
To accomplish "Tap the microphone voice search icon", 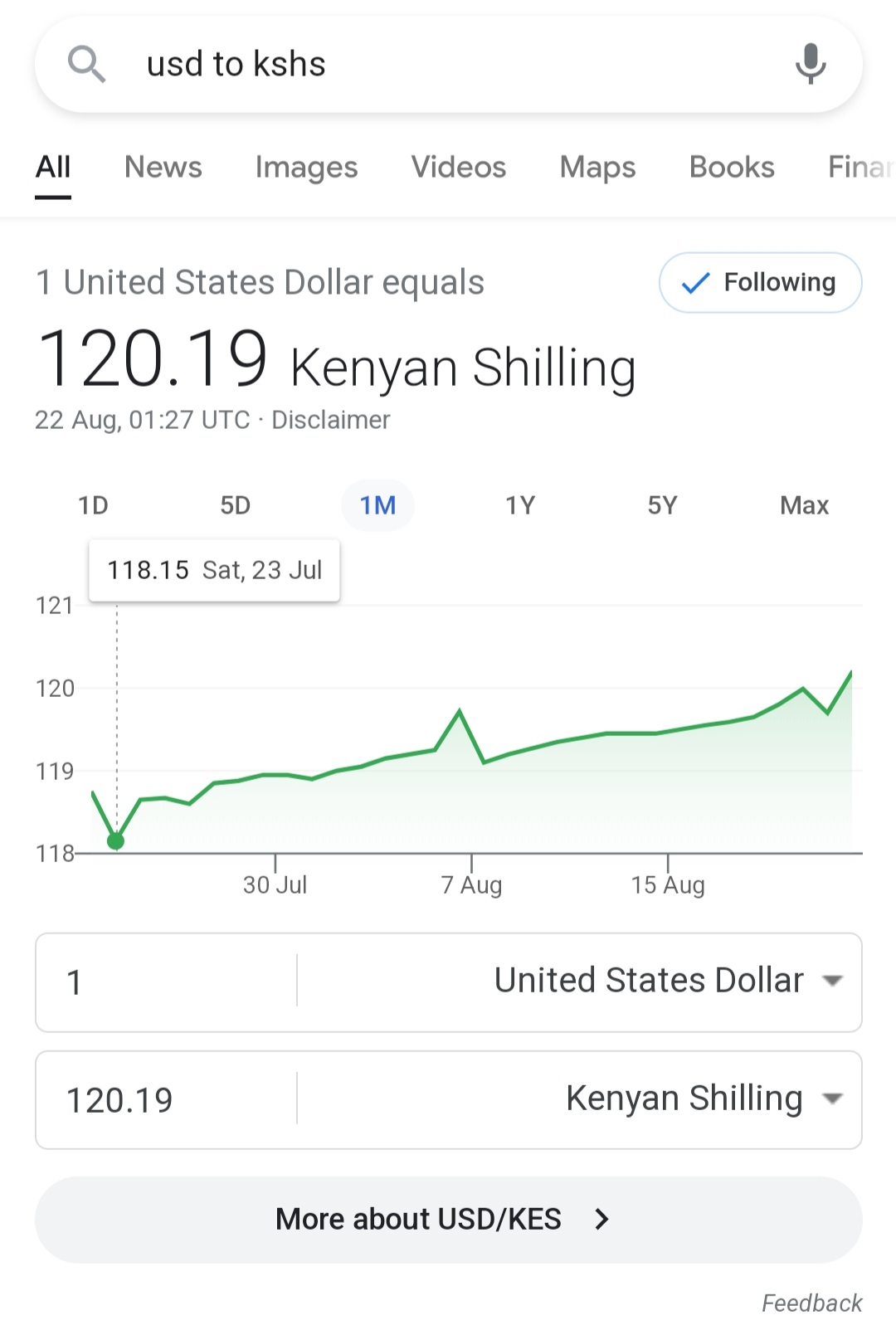I will click(x=811, y=64).
